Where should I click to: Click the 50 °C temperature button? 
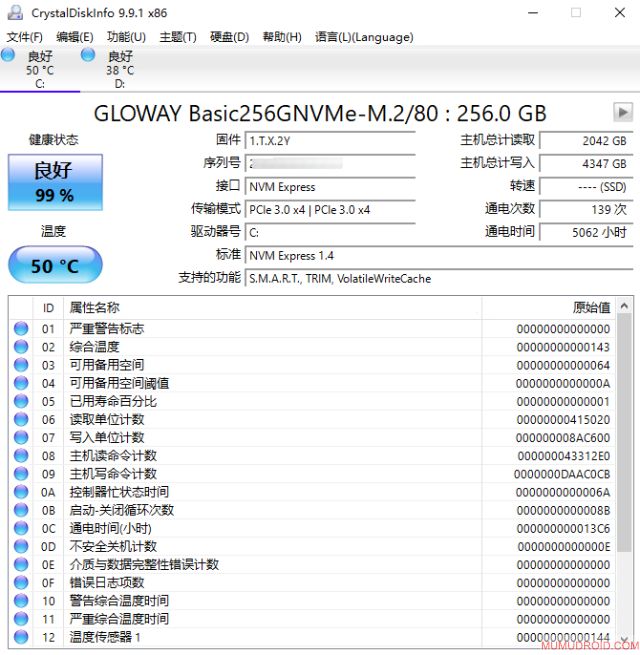coord(55,265)
